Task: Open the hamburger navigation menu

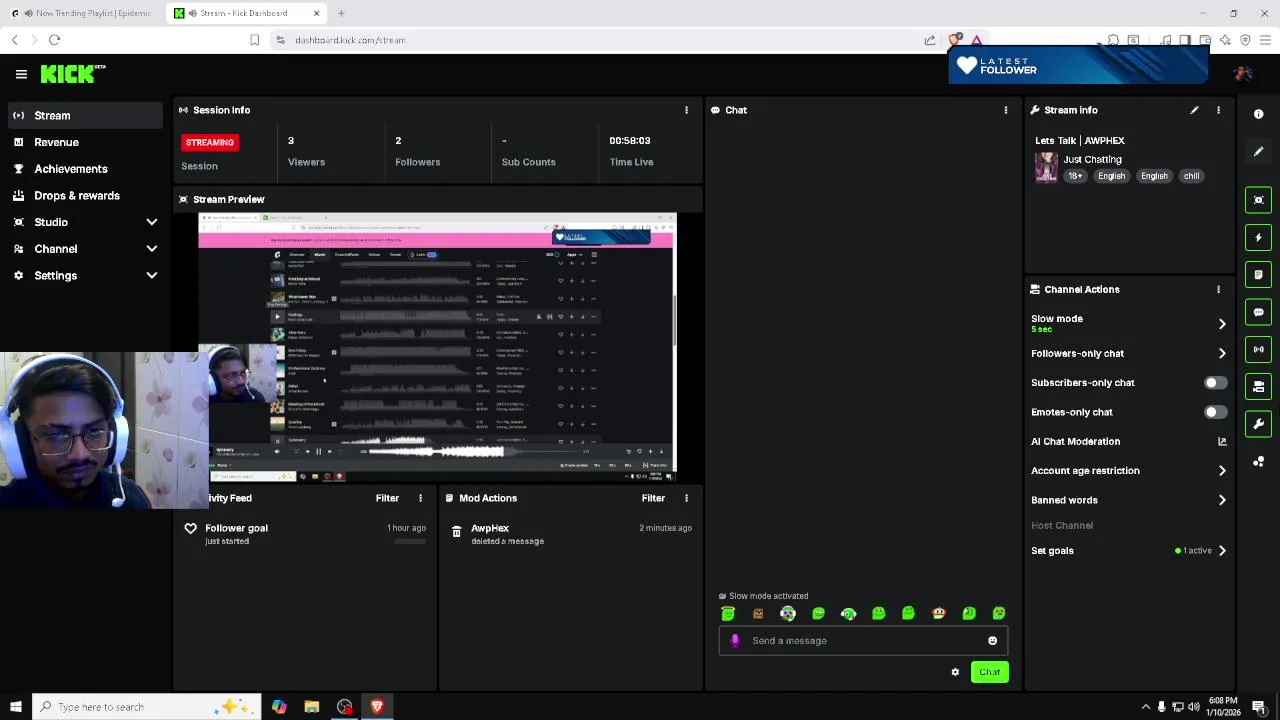Action: tap(21, 74)
